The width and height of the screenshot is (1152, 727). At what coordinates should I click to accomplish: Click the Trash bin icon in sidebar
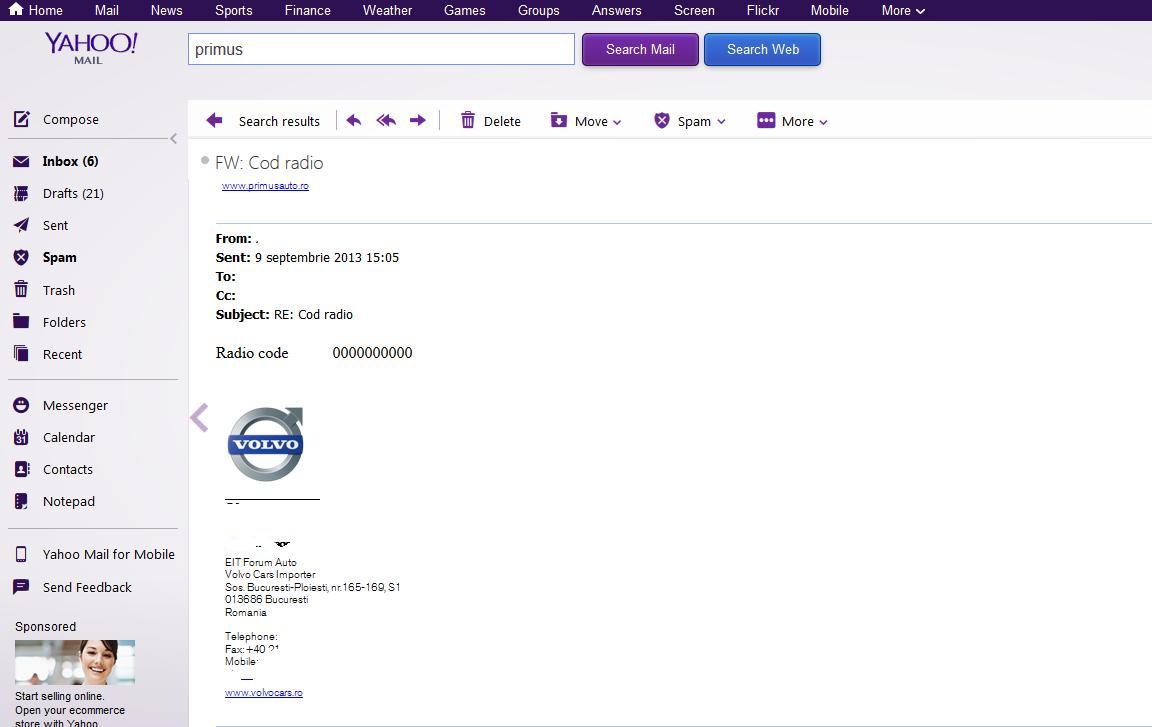pos(21,289)
